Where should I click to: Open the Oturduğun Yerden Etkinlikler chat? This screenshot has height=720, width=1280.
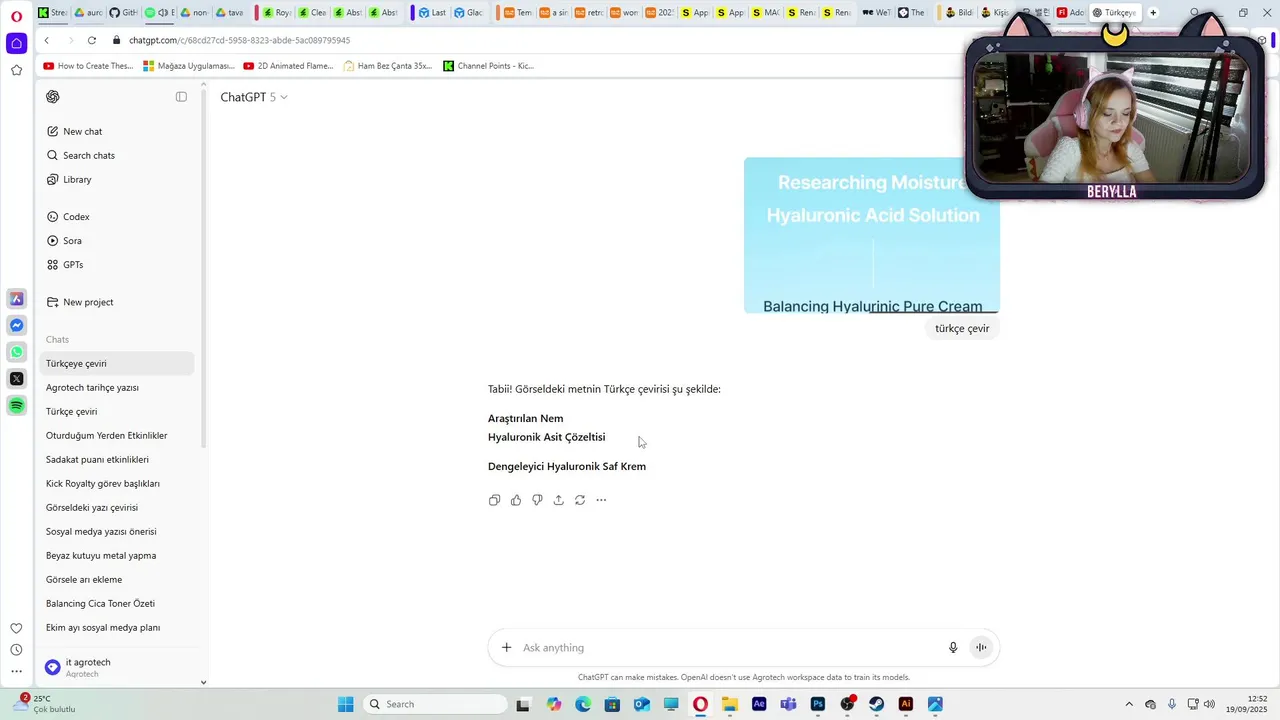(x=117, y=436)
